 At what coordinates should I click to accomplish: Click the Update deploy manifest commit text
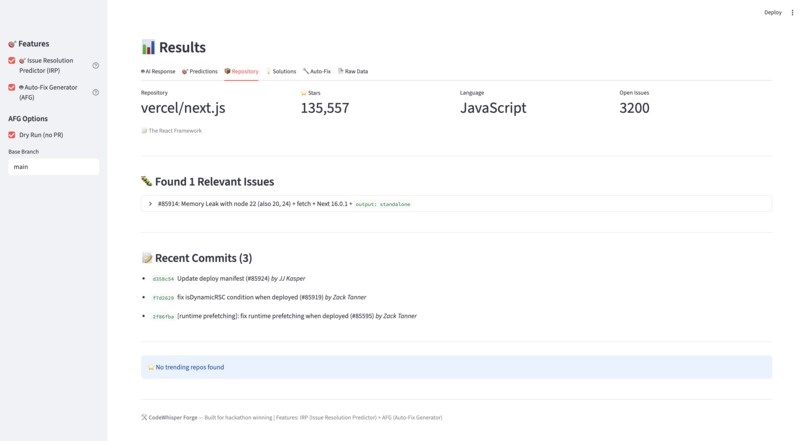[223, 279]
